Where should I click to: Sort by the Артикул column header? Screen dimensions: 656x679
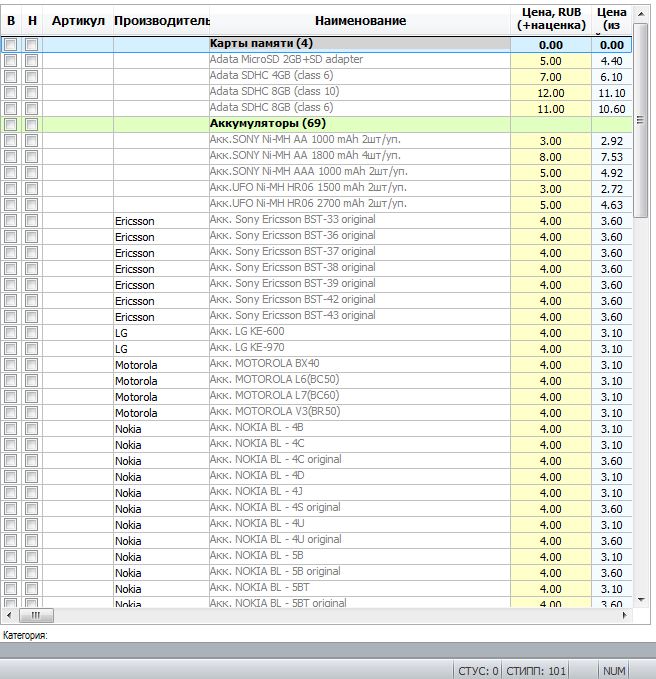[78, 20]
